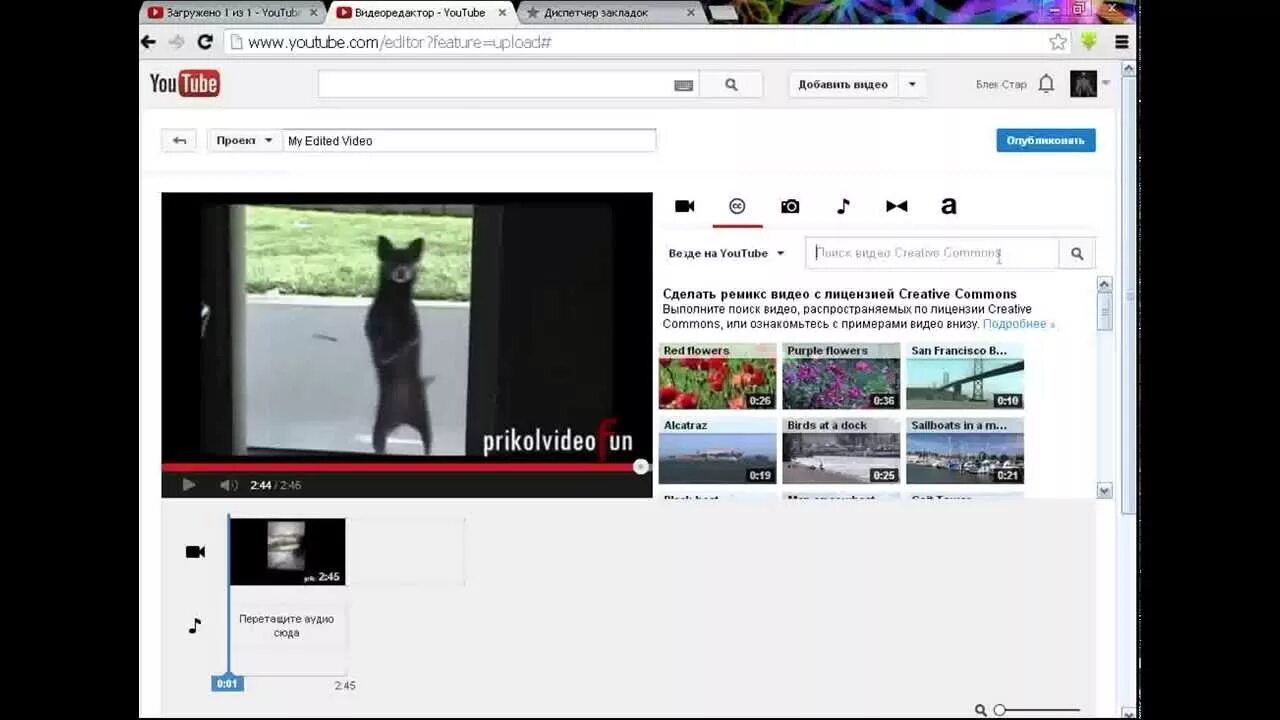Viewport: 1280px width, 720px height.
Task: Bookmark this page with the star
Action: click(1058, 42)
